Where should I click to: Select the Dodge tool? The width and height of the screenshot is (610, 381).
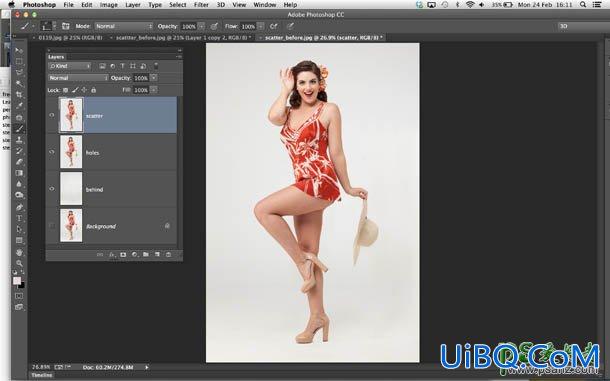[19, 195]
